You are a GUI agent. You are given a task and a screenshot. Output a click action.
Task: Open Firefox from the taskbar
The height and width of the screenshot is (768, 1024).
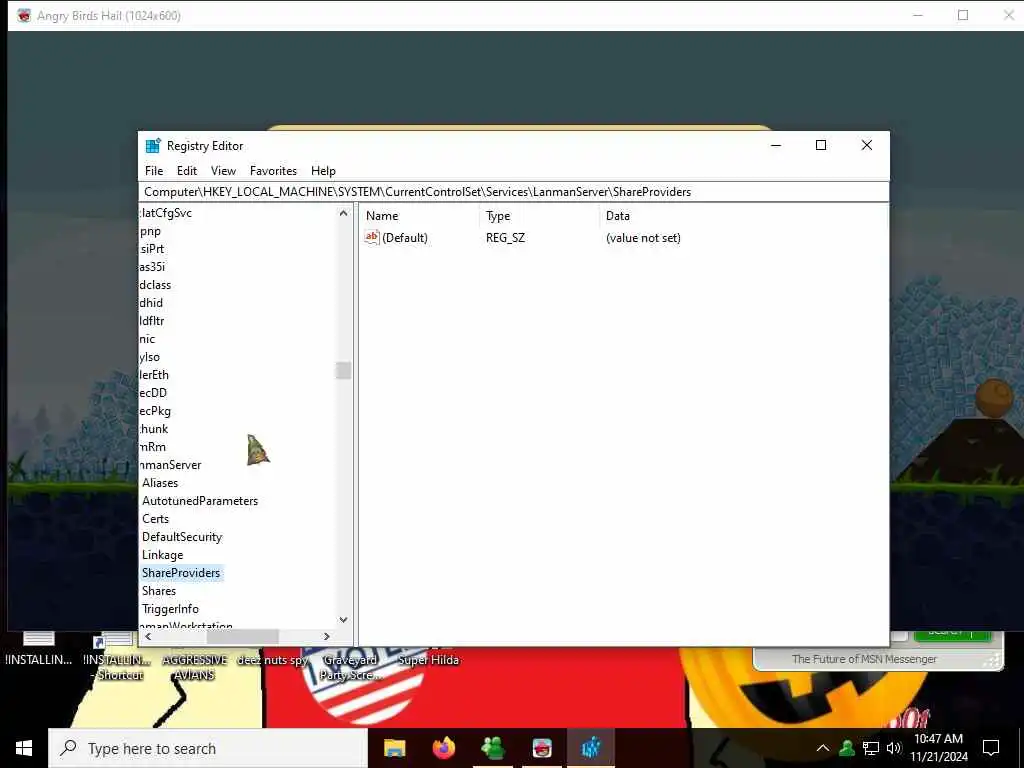tap(444, 748)
